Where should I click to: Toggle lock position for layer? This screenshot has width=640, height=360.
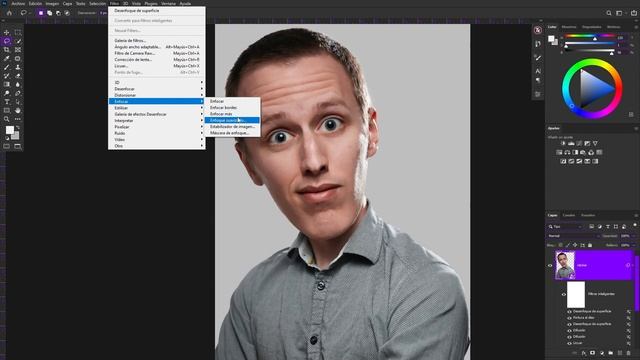tap(575, 245)
